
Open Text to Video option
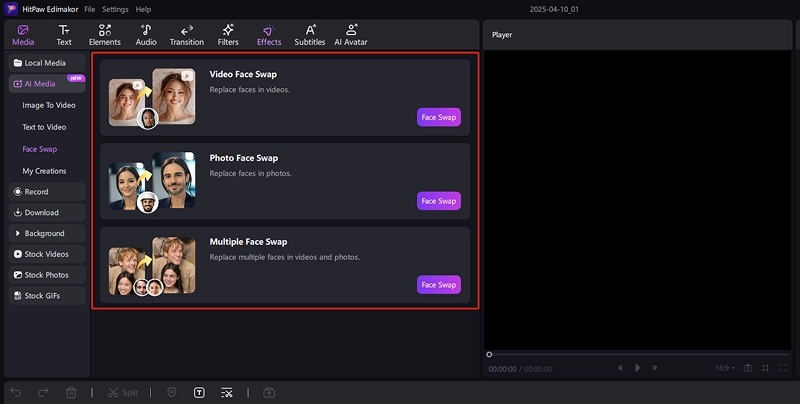(x=44, y=127)
